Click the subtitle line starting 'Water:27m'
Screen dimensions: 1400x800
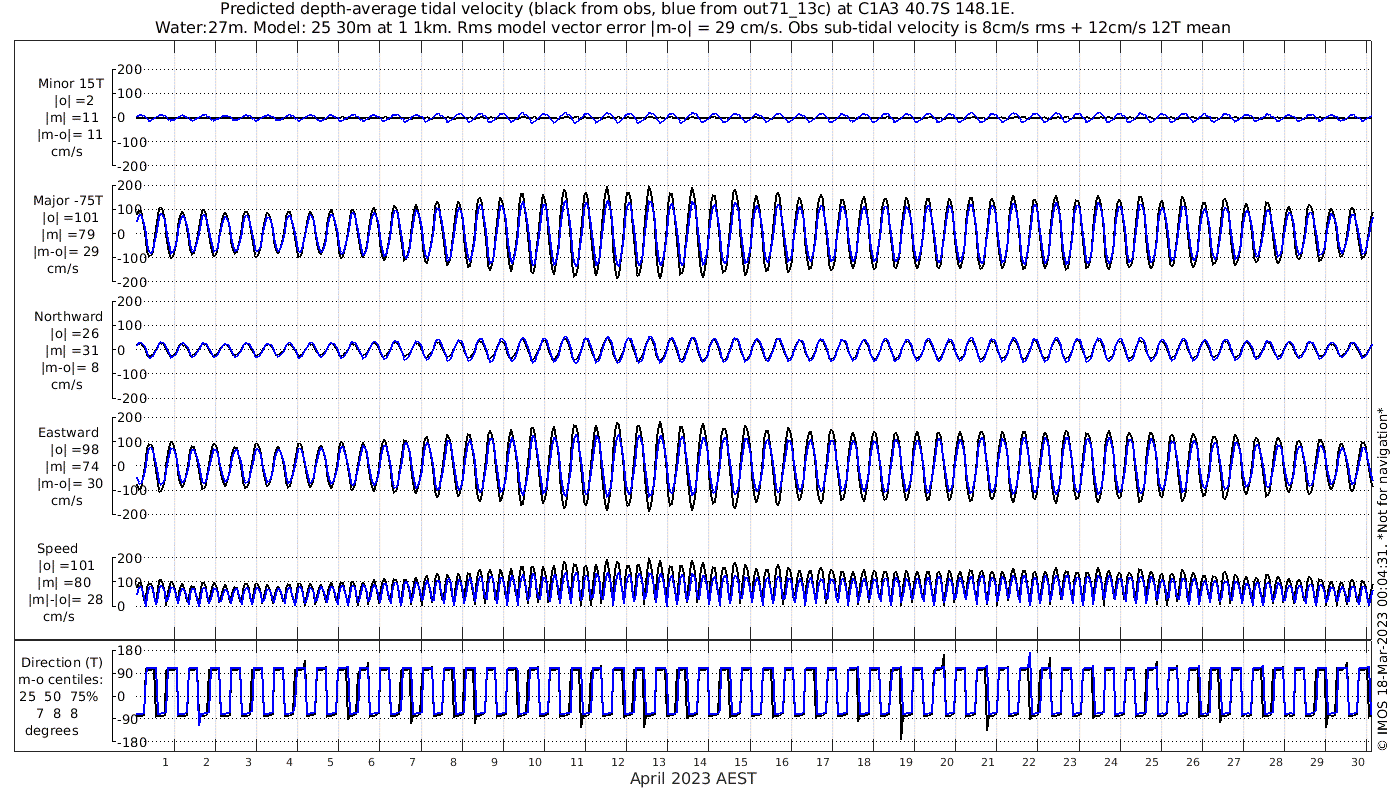pos(693,27)
